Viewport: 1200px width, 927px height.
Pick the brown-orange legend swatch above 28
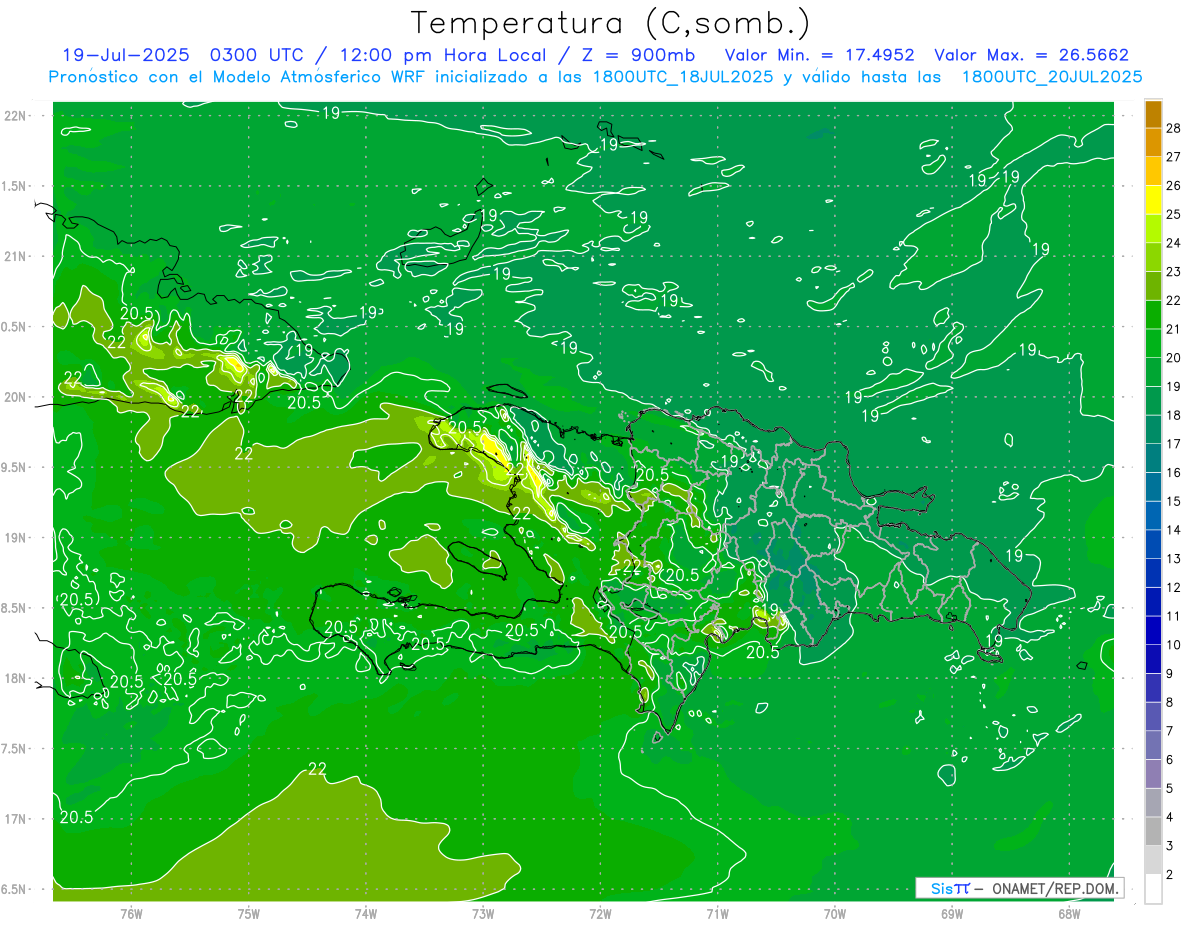1154,115
